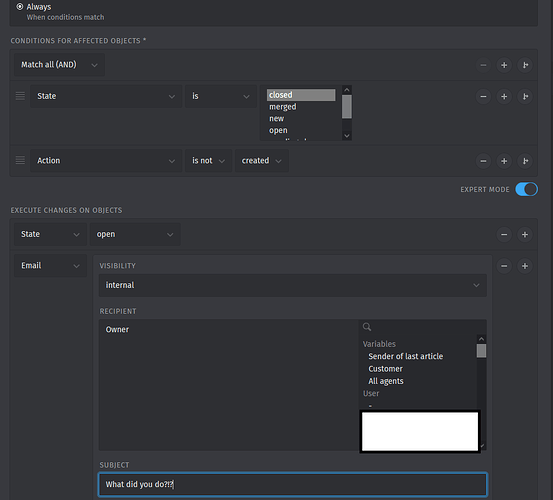The width and height of the screenshot is (553, 500).
Task: Toggle the Expert Mode switch
Action: 526,189
